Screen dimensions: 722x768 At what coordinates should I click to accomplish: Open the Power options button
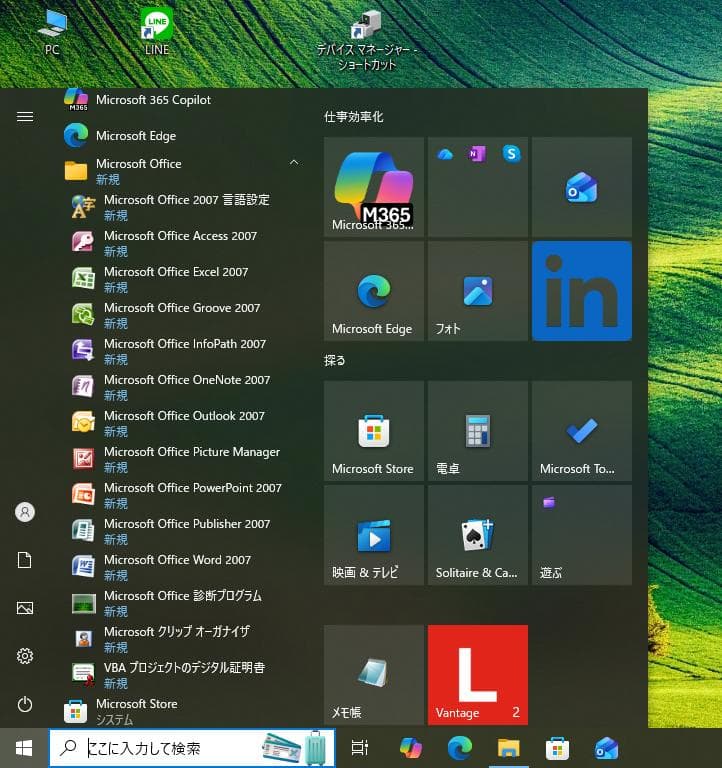pyautogui.click(x=25, y=704)
